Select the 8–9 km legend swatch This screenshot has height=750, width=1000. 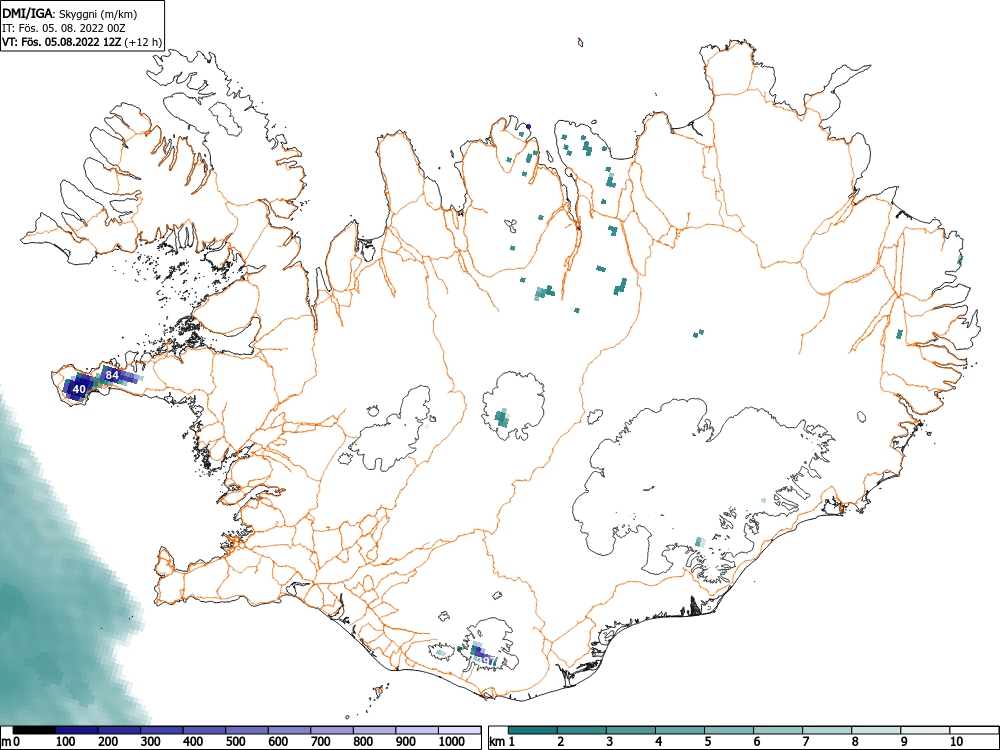[876, 730]
